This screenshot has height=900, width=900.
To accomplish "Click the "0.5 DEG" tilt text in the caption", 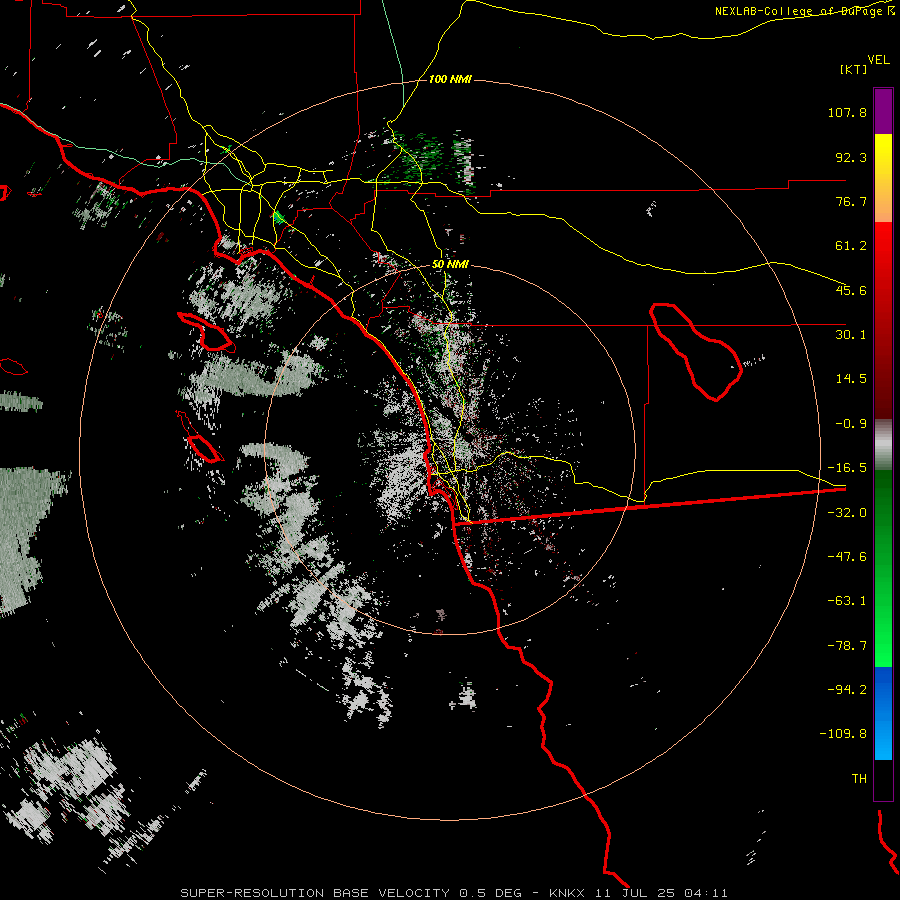I will 490,893.
